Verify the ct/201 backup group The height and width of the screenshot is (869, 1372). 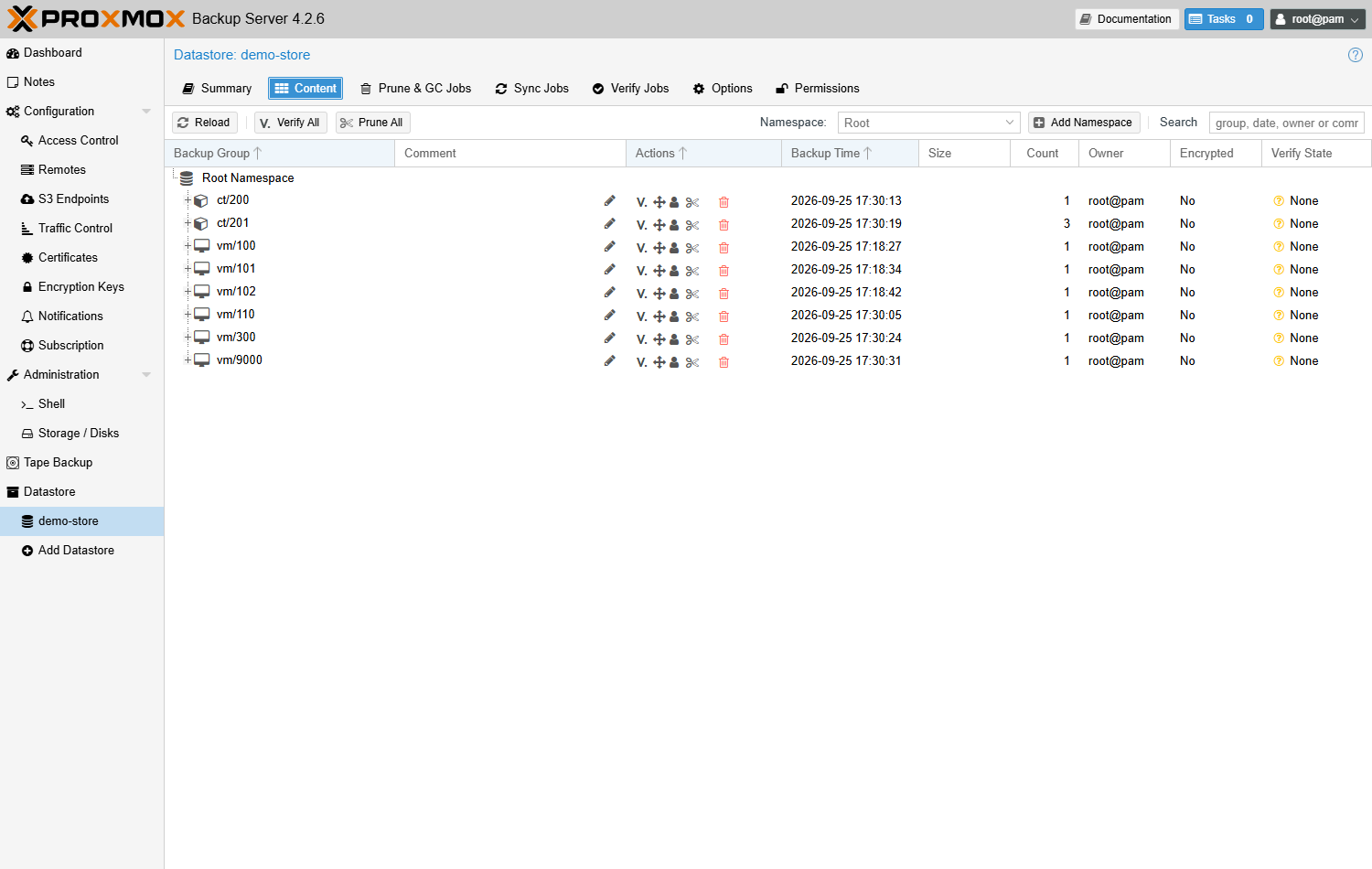[642, 225]
